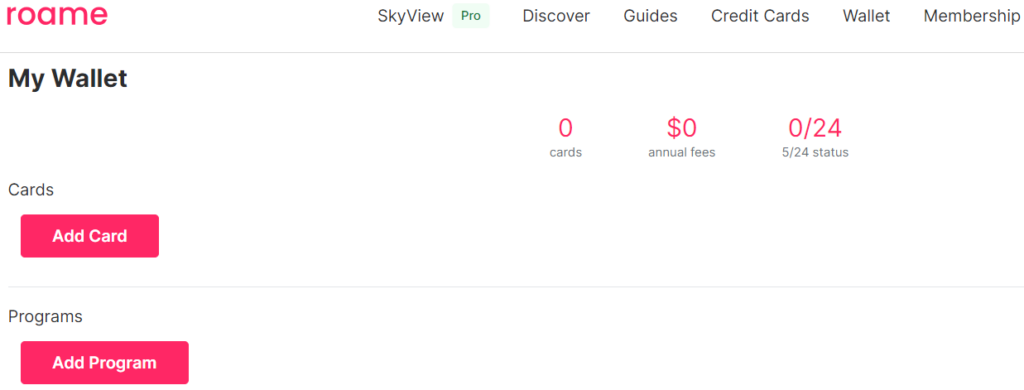Click the $0 amount figure
Viewport: 1024px width, 390px height.
pyautogui.click(x=682, y=128)
